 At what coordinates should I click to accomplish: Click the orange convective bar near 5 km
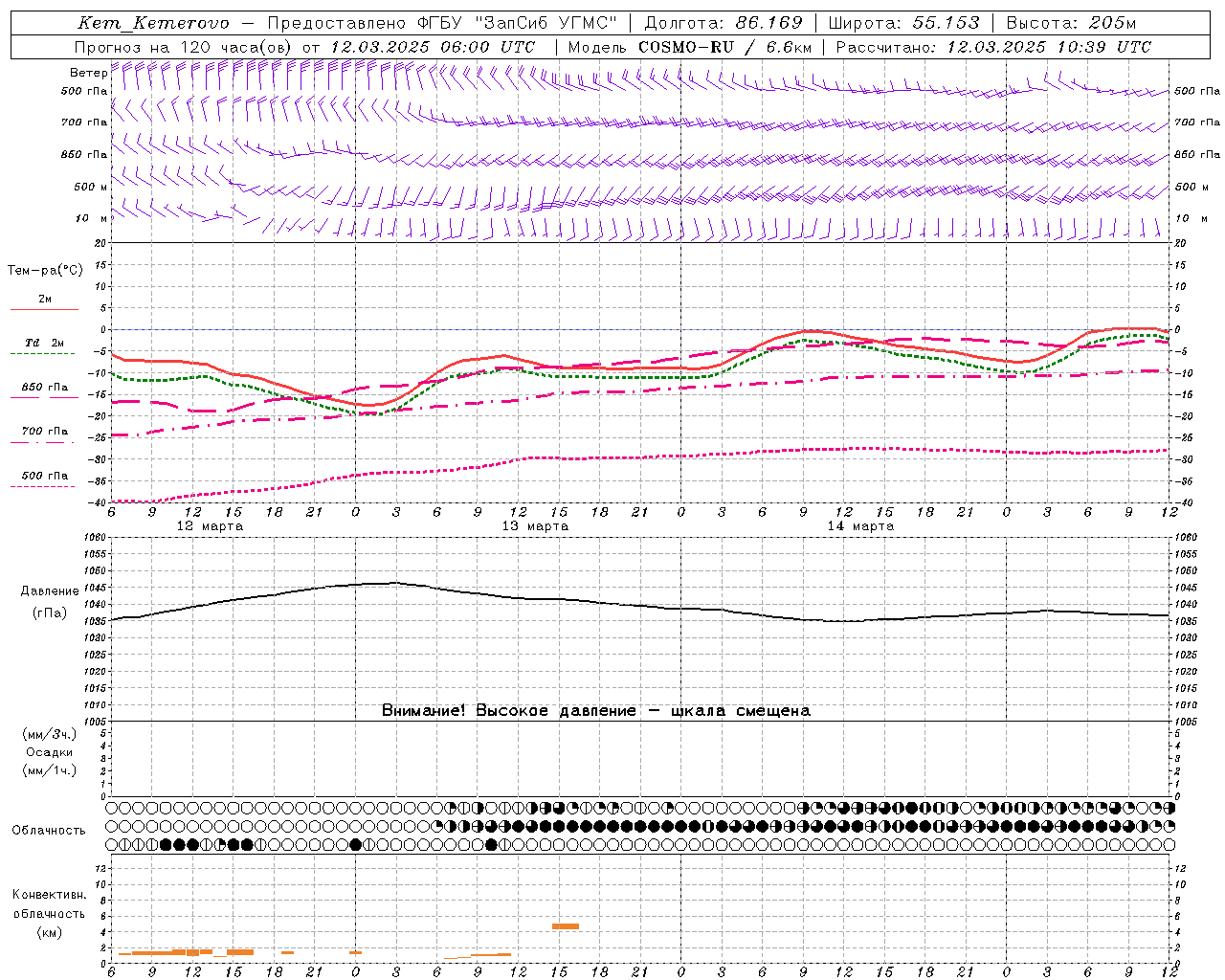click(566, 926)
